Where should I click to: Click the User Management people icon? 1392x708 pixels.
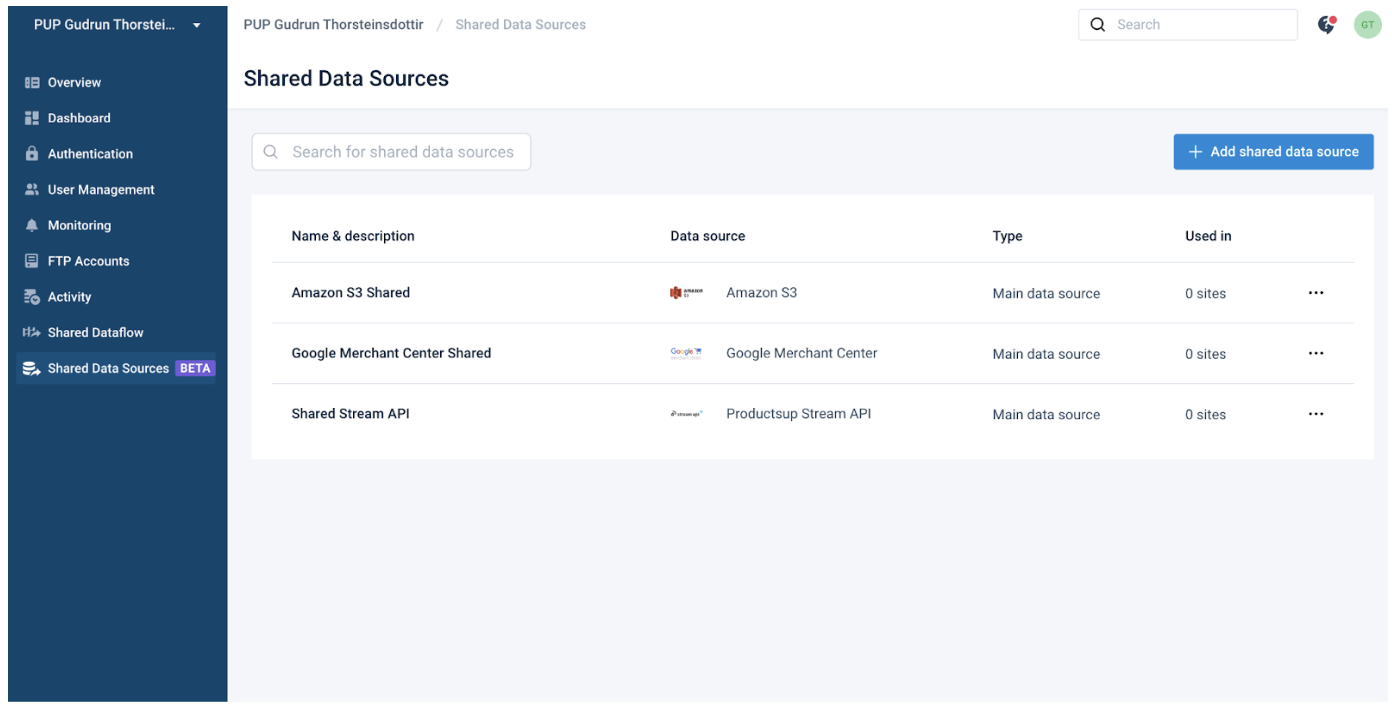(29, 189)
